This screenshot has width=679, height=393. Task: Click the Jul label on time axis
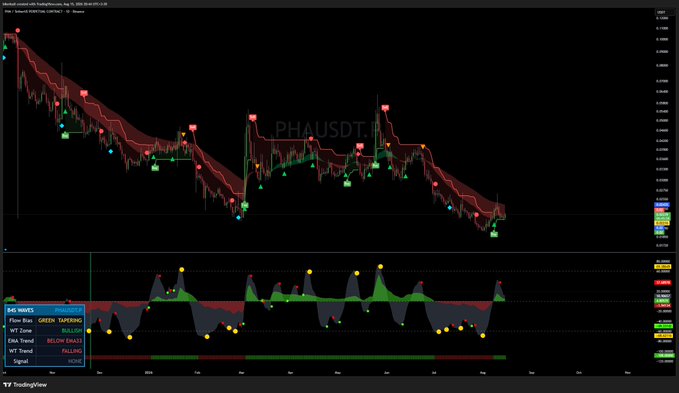point(433,372)
